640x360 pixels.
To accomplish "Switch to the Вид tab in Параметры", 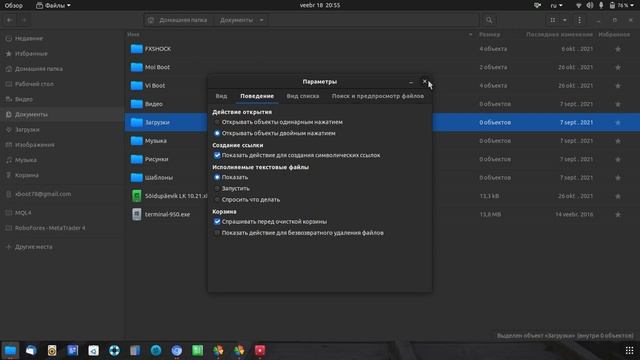I will pyautogui.click(x=221, y=96).
